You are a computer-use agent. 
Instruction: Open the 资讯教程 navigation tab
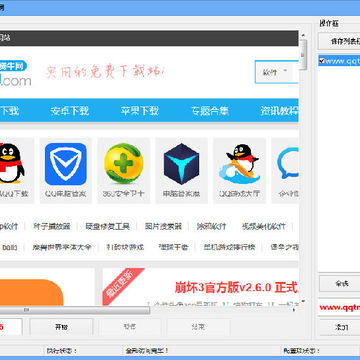point(279,110)
